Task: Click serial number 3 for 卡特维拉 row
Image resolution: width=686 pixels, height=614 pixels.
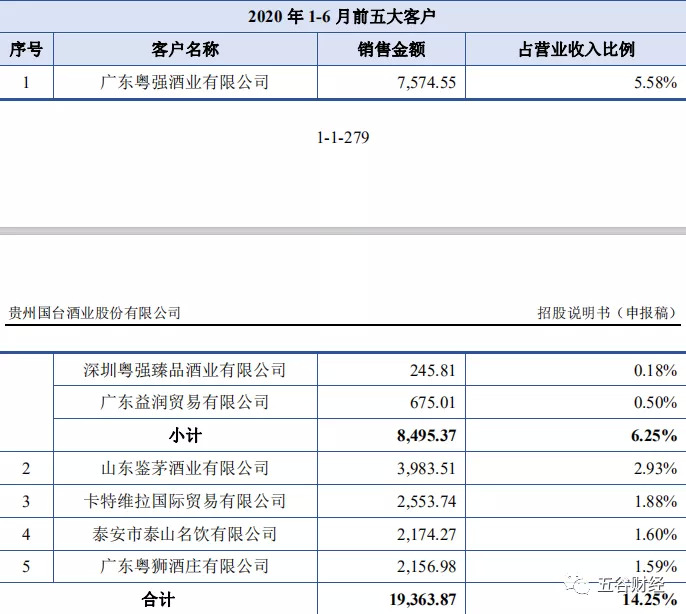Action: (x=26, y=502)
